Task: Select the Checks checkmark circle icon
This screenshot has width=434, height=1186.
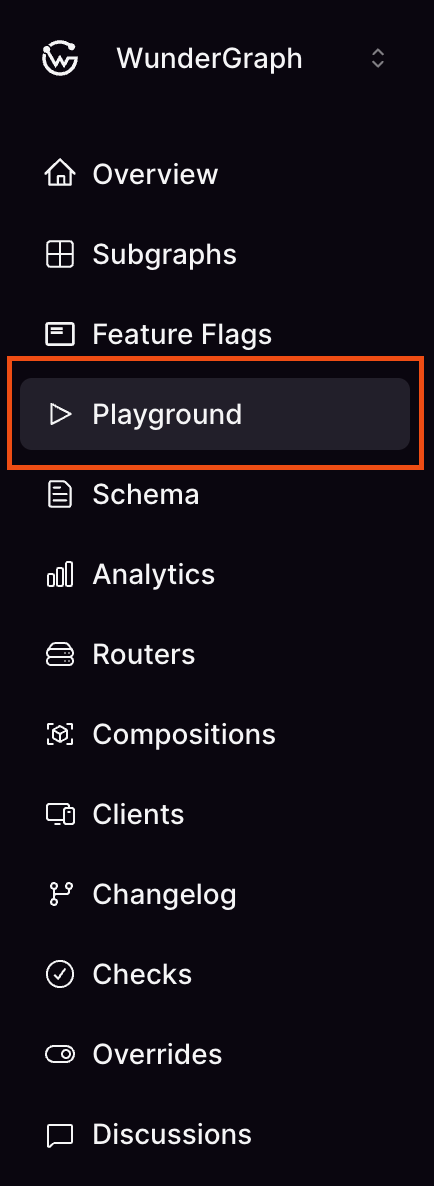Action: coord(60,974)
